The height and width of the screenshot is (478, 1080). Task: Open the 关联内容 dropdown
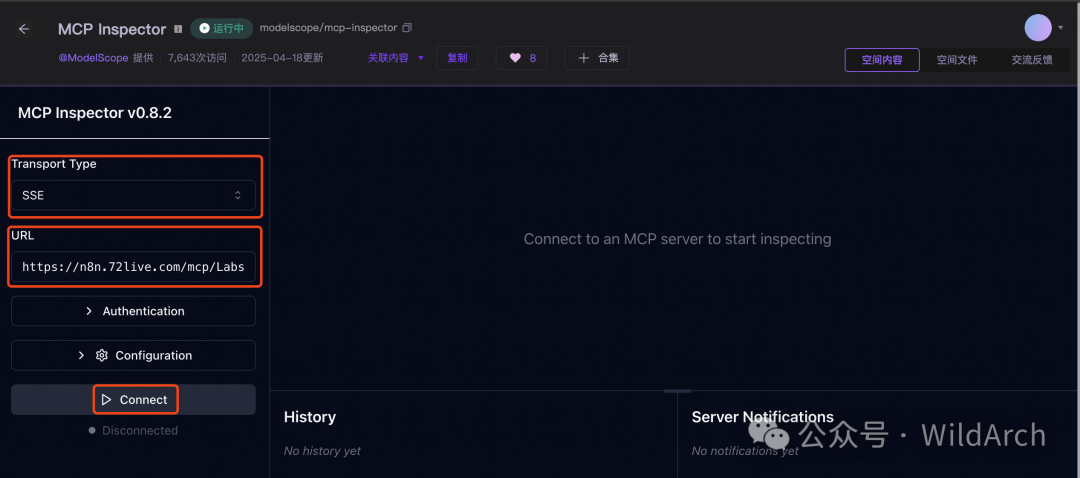tap(395, 58)
